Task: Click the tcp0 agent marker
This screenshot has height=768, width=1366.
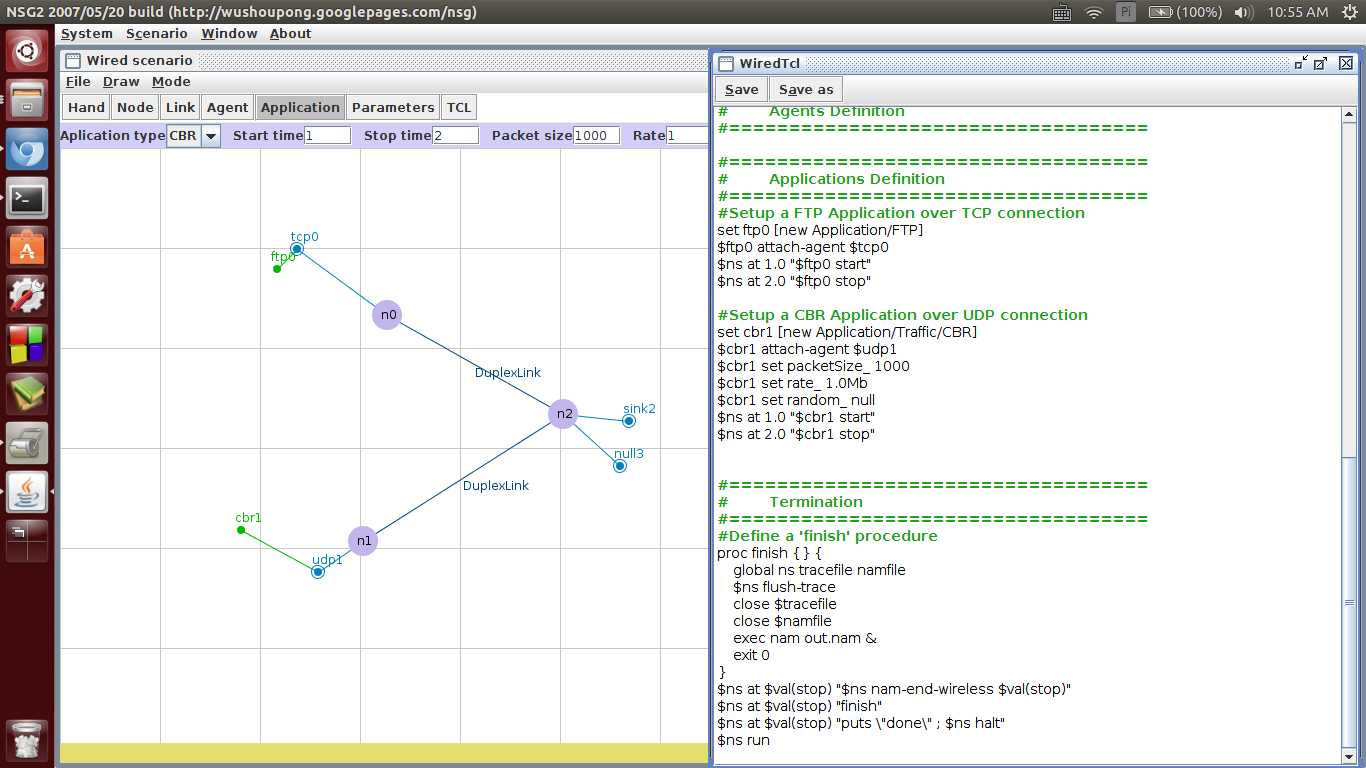Action: click(297, 249)
